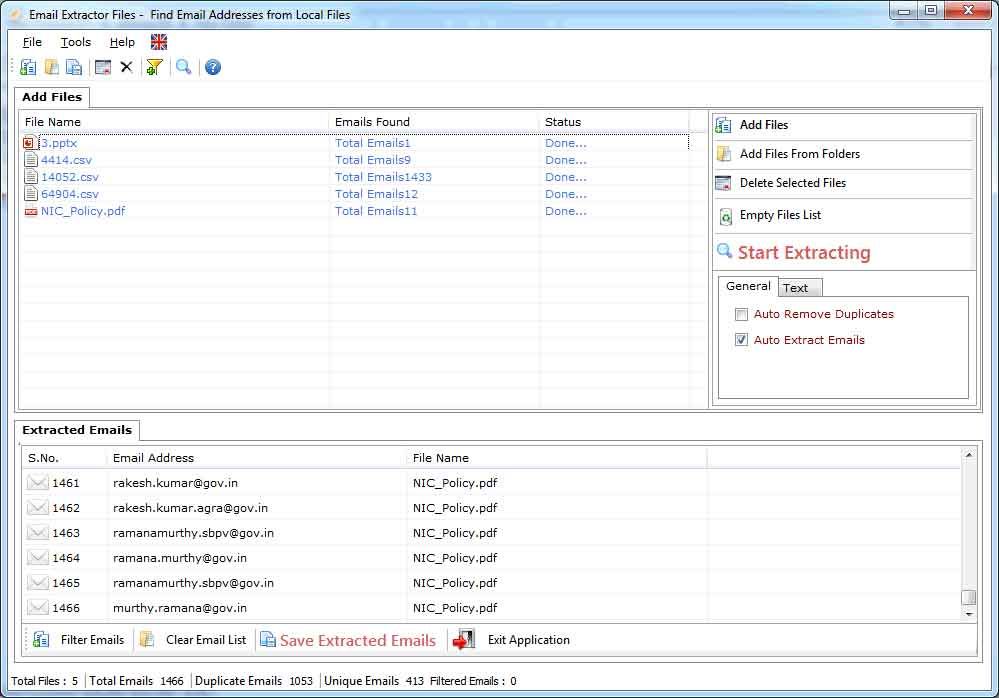Image resolution: width=999 pixels, height=698 pixels.
Task: Click the UK flag language icon
Action: pyautogui.click(x=159, y=42)
